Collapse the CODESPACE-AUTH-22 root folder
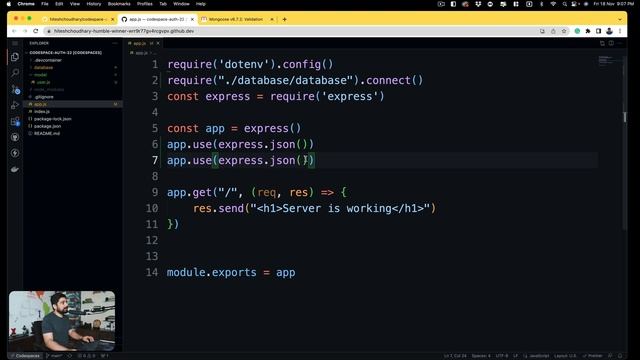 (65, 53)
